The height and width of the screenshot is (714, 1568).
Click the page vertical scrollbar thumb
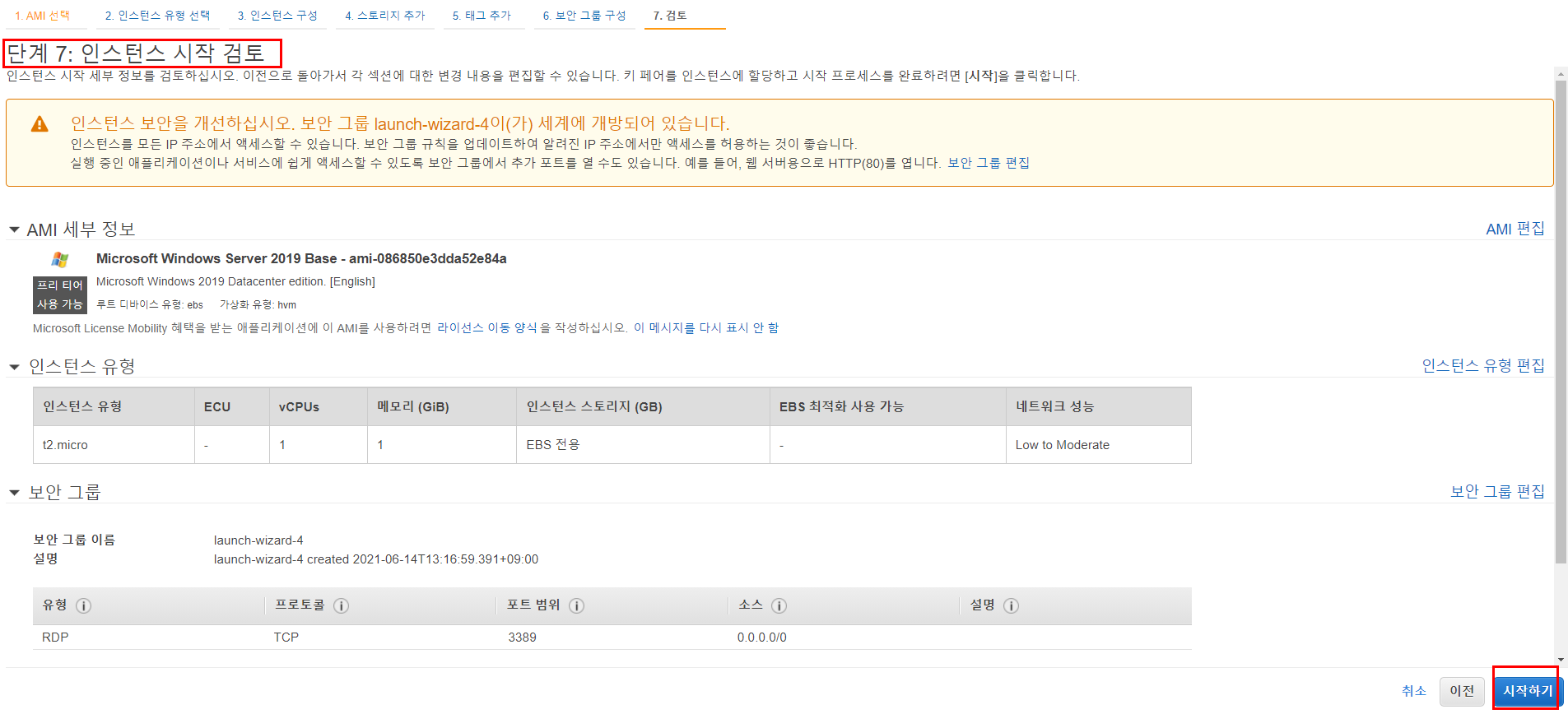[1561, 321]
